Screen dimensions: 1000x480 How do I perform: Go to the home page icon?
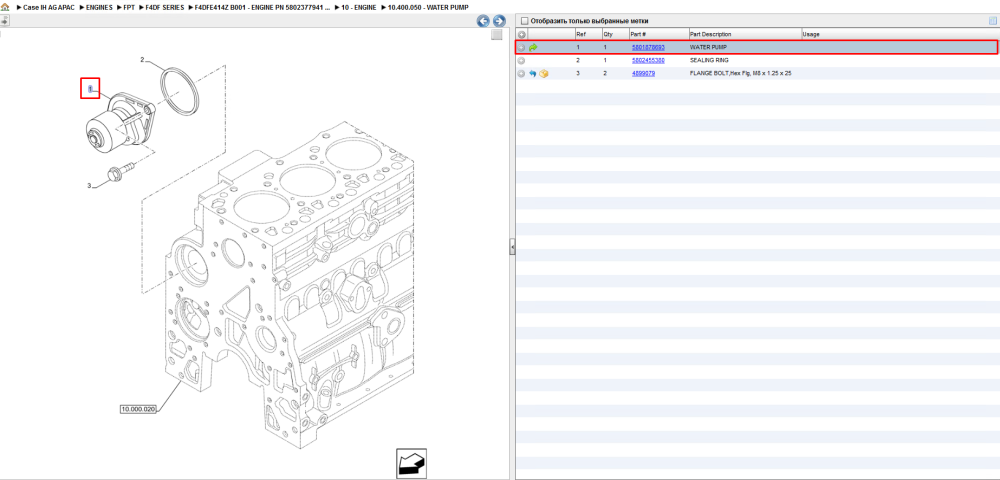click(x=6, y=7)
